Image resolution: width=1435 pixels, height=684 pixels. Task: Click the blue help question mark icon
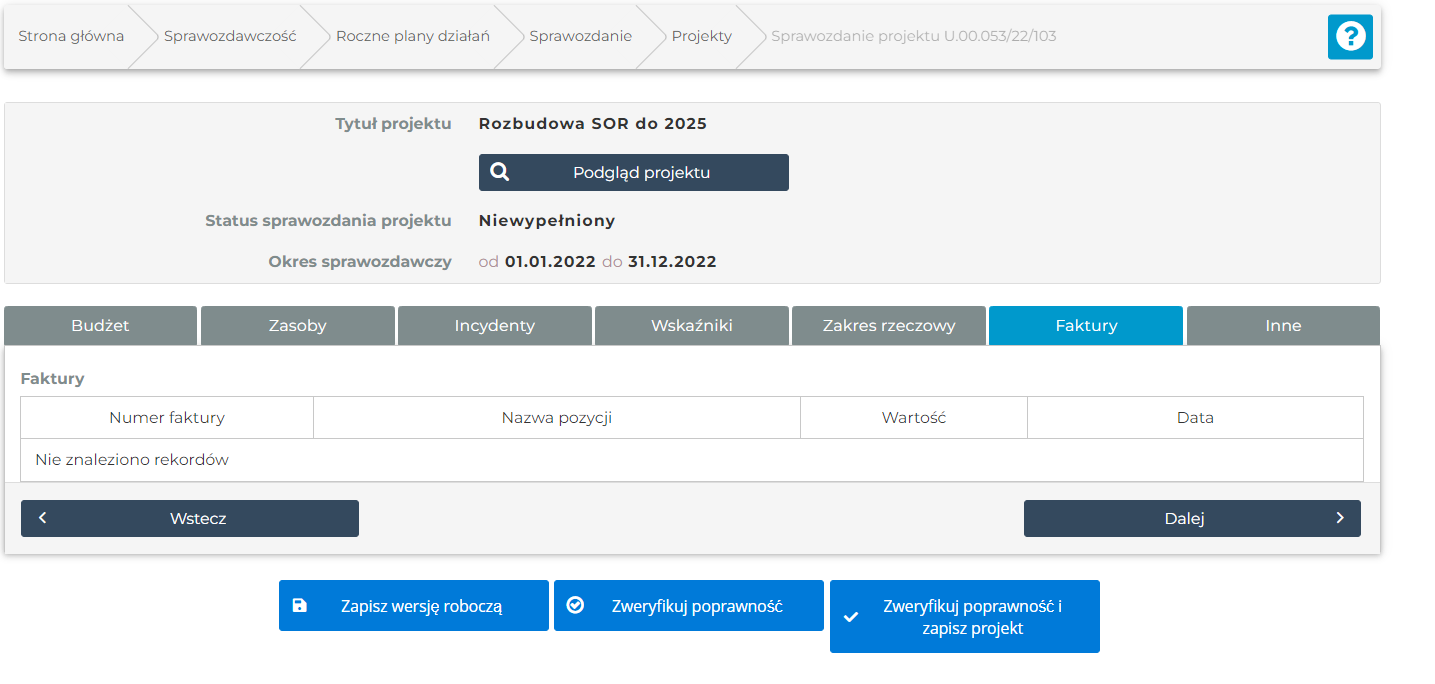(1350, 37)
